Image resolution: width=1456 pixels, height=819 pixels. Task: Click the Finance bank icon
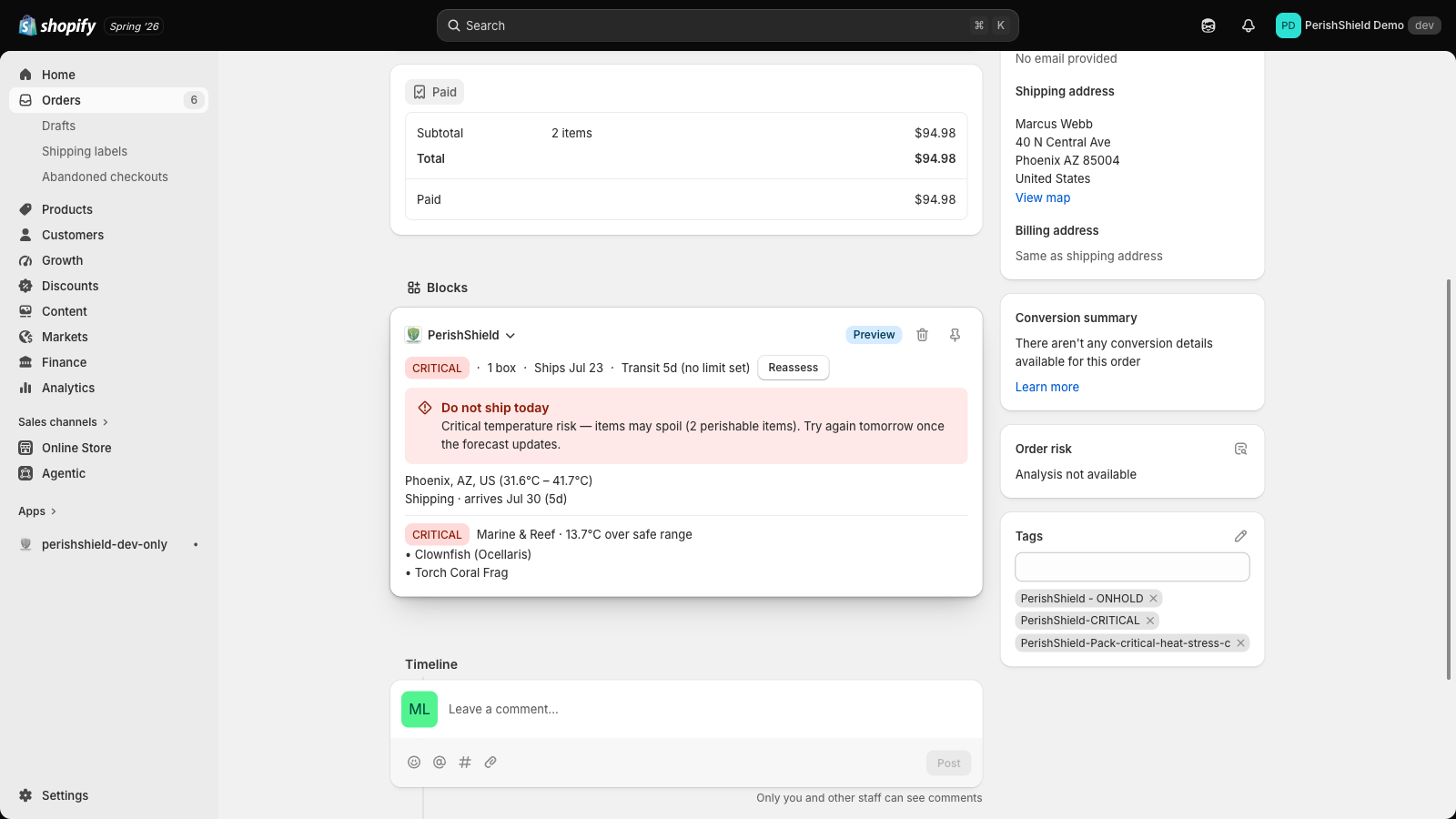coord(25,362)
